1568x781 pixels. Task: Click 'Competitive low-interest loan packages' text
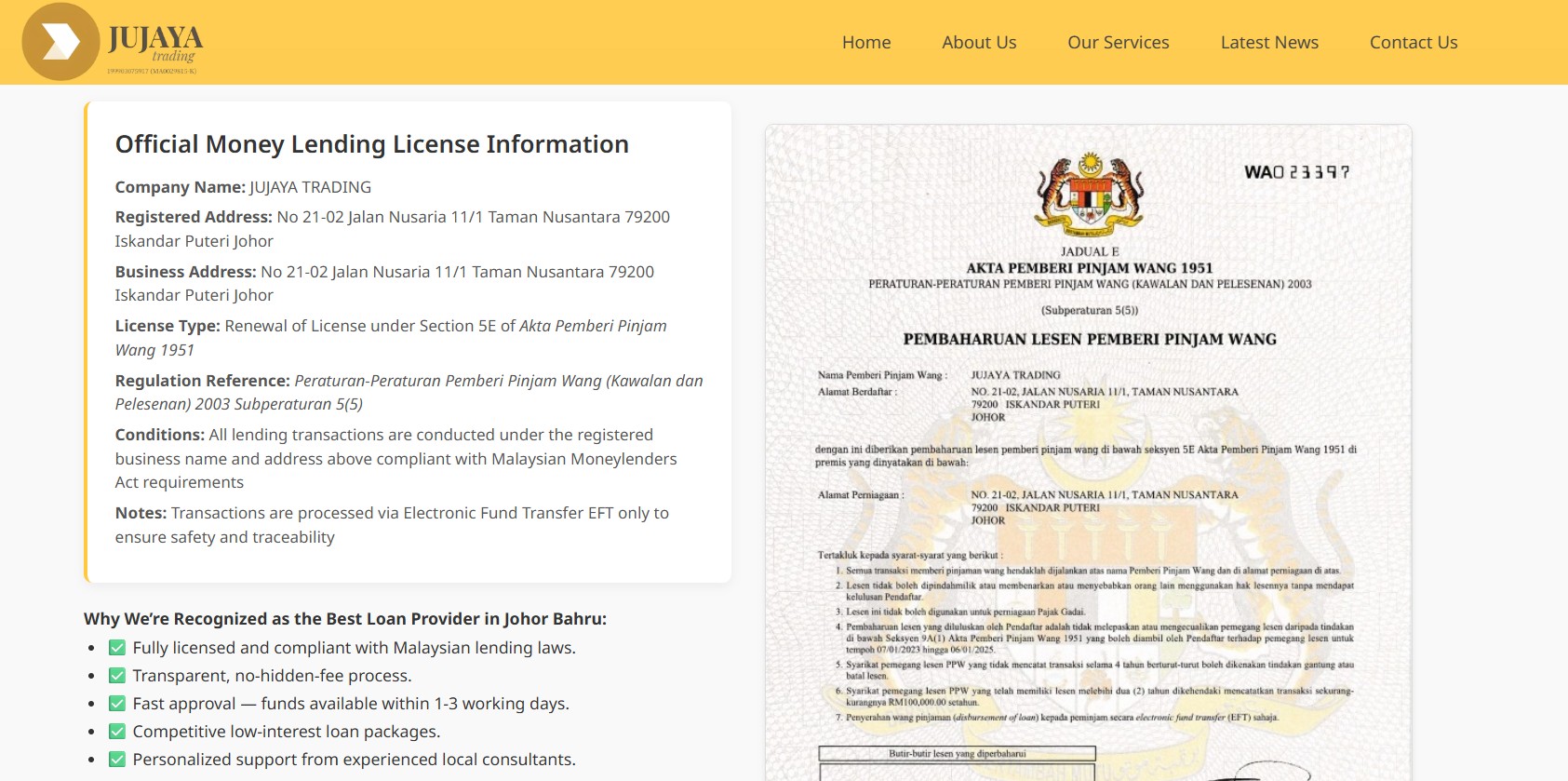[287, 732]
